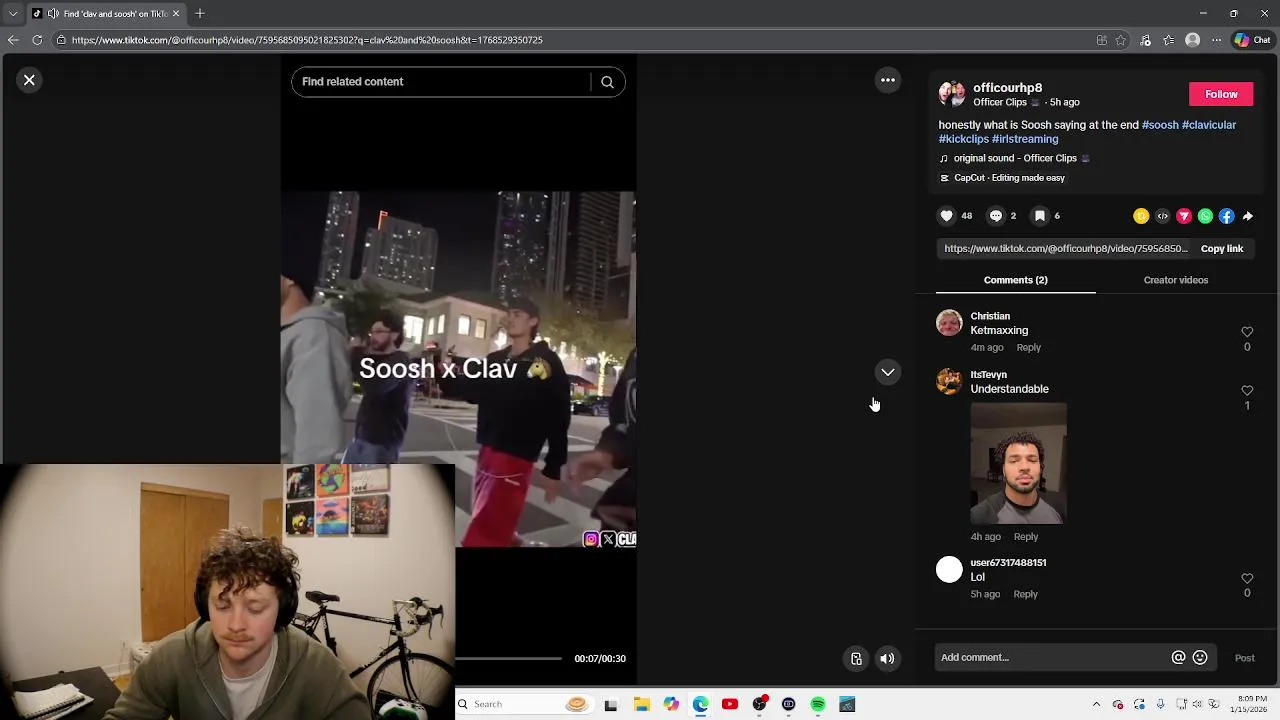Open image in ItsTevyn's comment
Image resolution: width=1280 pixels, height=720 pixels.
1018,463
